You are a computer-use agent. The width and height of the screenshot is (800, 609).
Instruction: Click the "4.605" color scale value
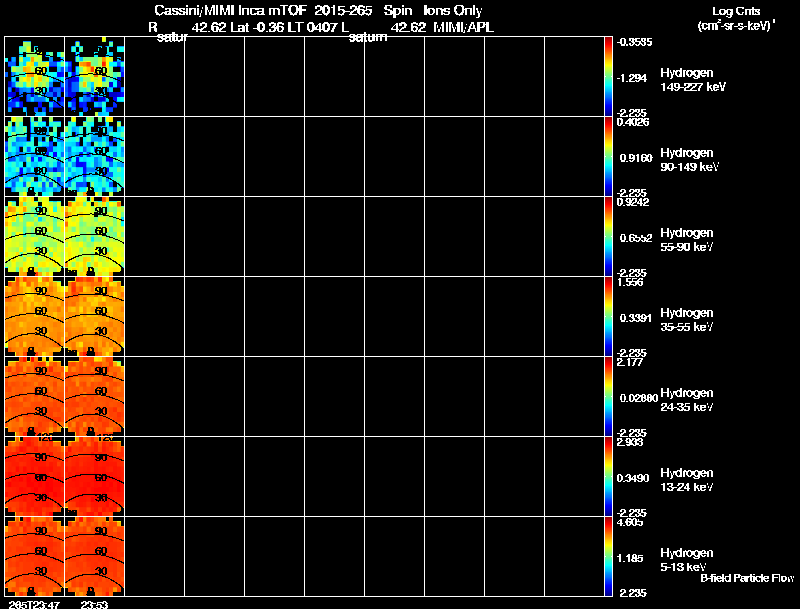pyautogui.click(x=630, y=522)
